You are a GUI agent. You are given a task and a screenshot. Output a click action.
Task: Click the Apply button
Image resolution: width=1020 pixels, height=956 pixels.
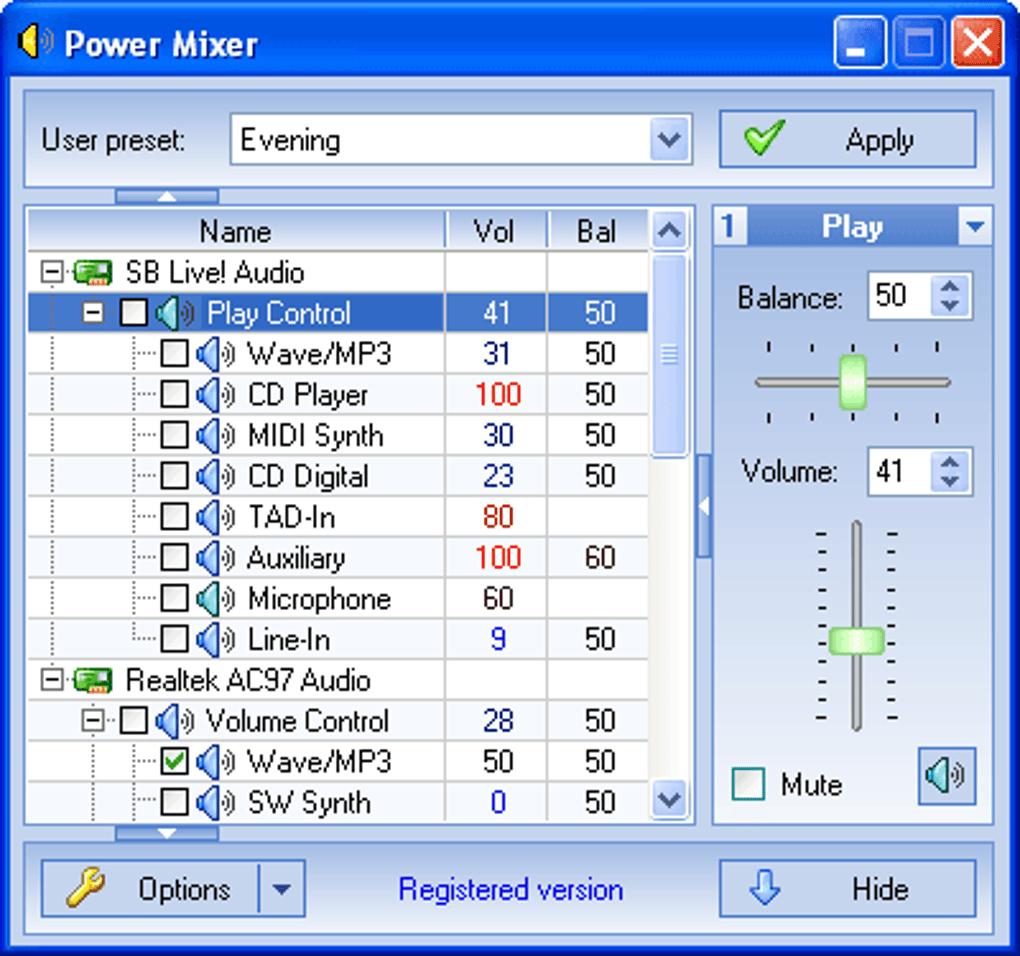[x=848, y=139]
